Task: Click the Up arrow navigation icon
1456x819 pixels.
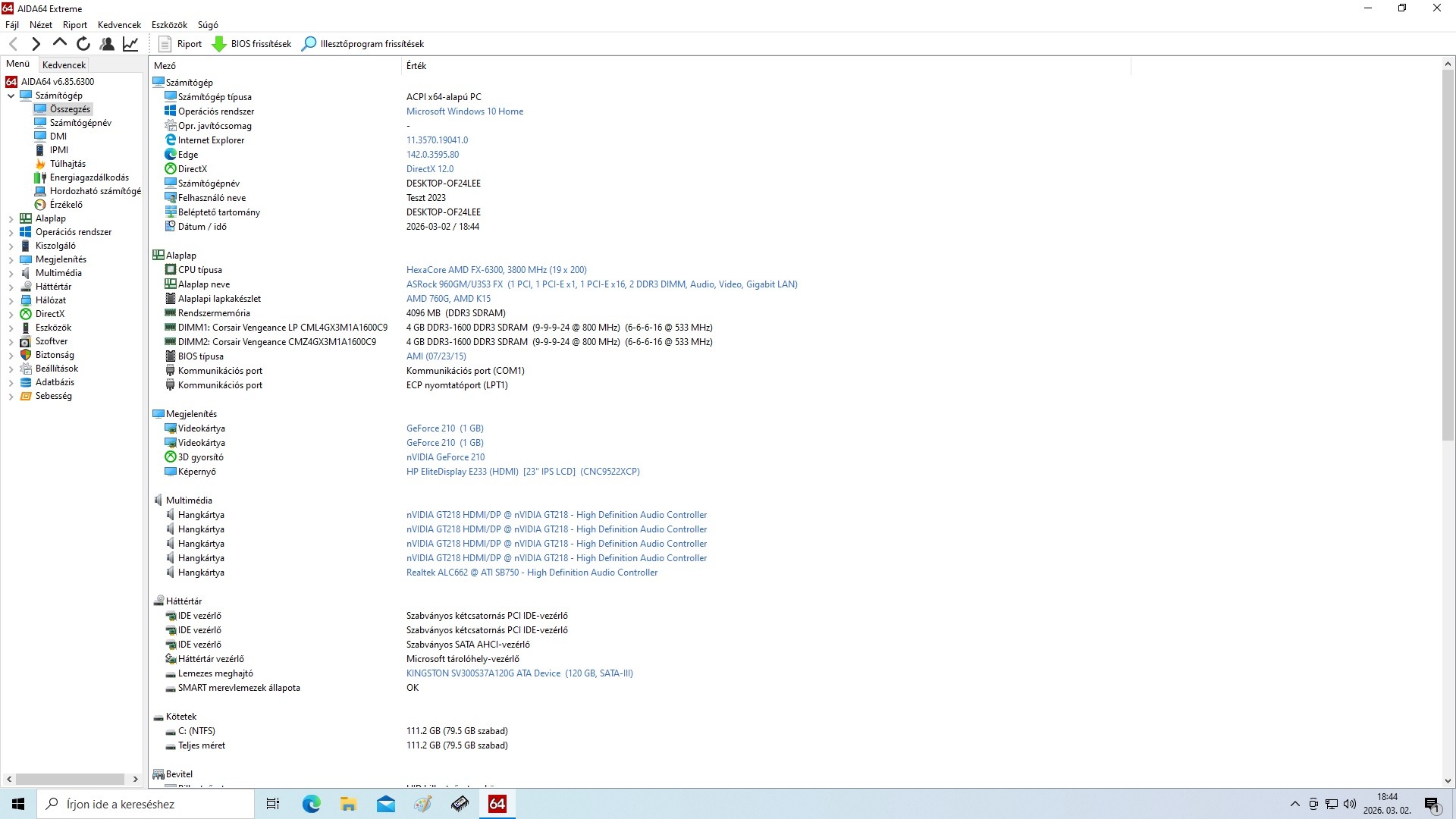Action: [60, 44]
